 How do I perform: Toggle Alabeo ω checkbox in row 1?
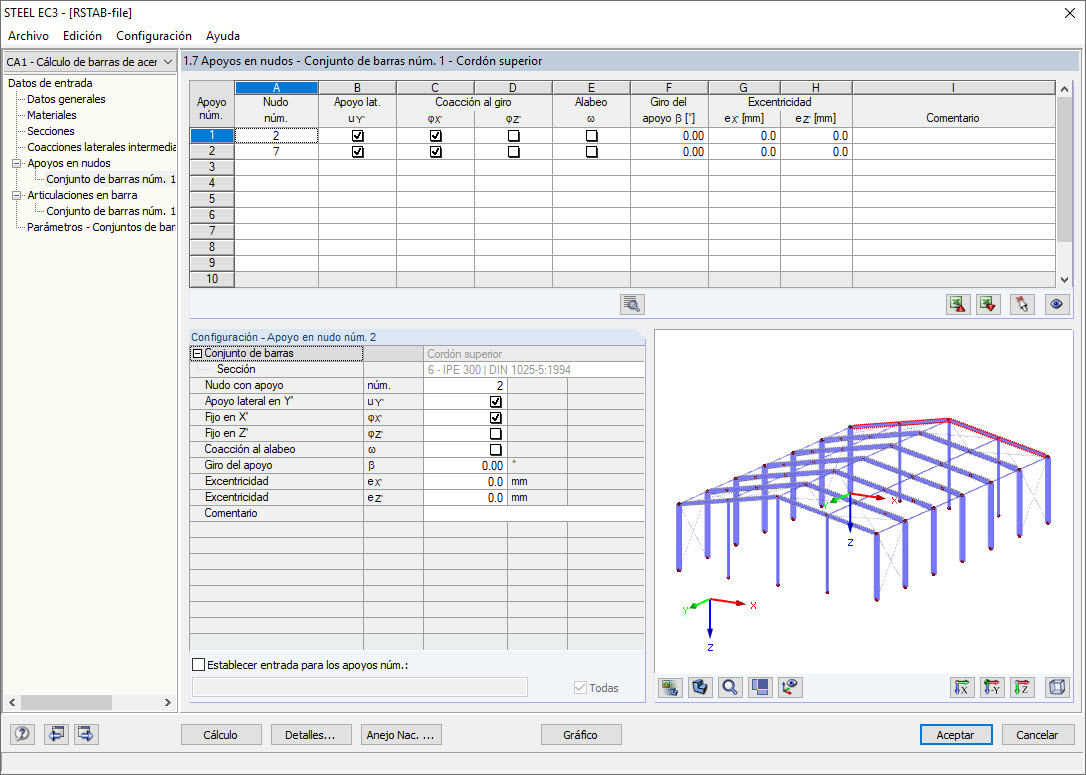point(591,136)
